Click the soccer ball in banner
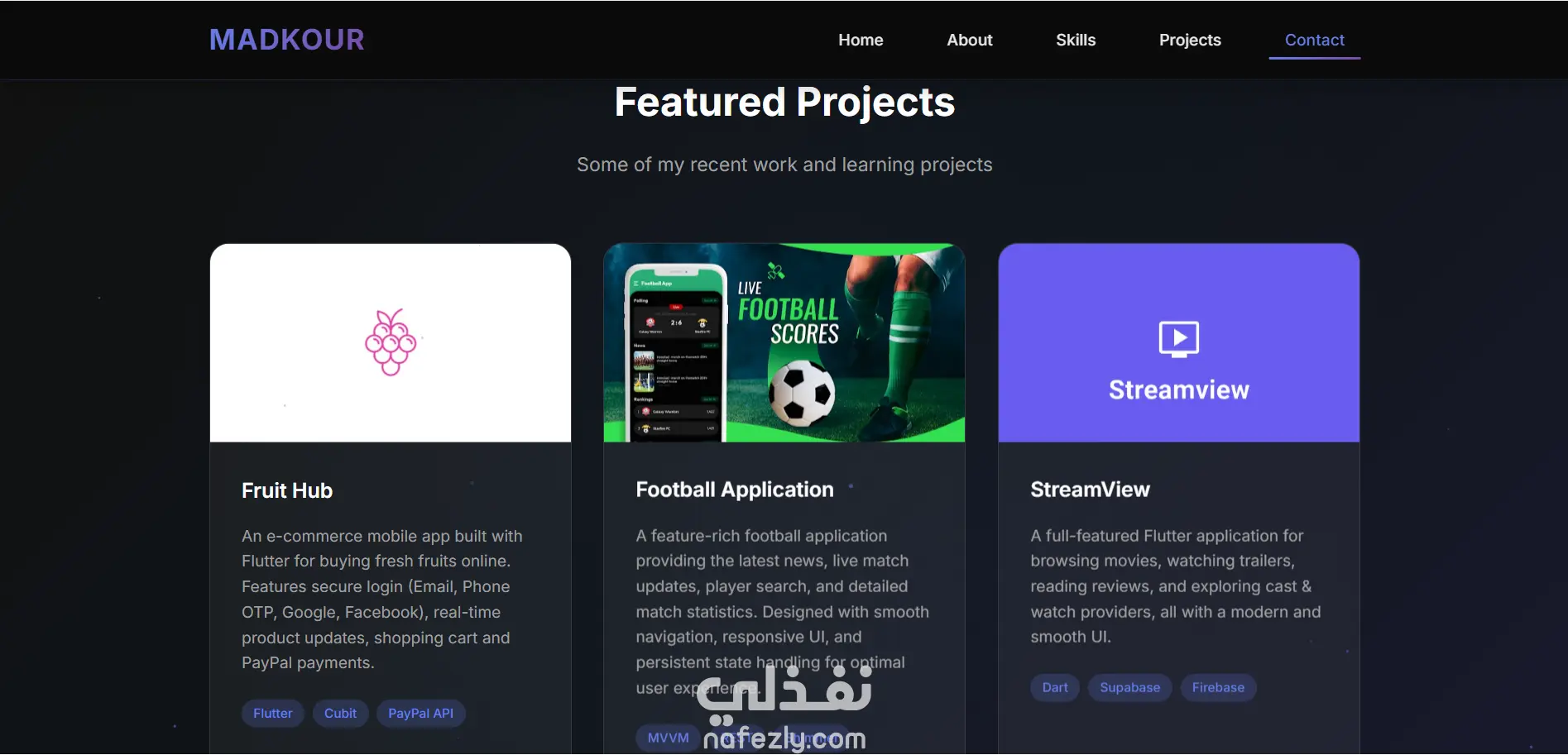The image size is (1568, 755). (801, 392)
